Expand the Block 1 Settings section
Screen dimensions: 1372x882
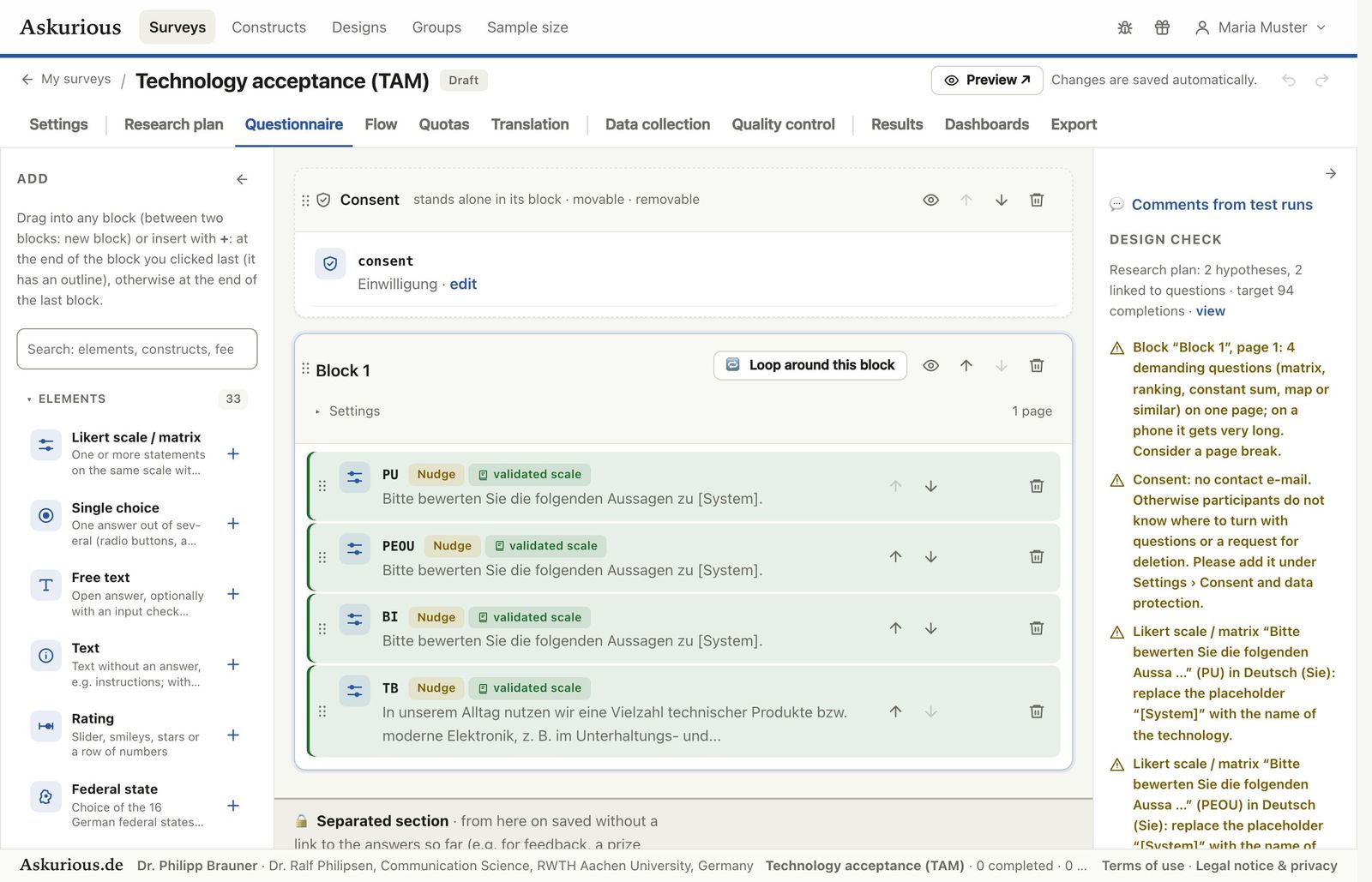[x=347, y=411]
